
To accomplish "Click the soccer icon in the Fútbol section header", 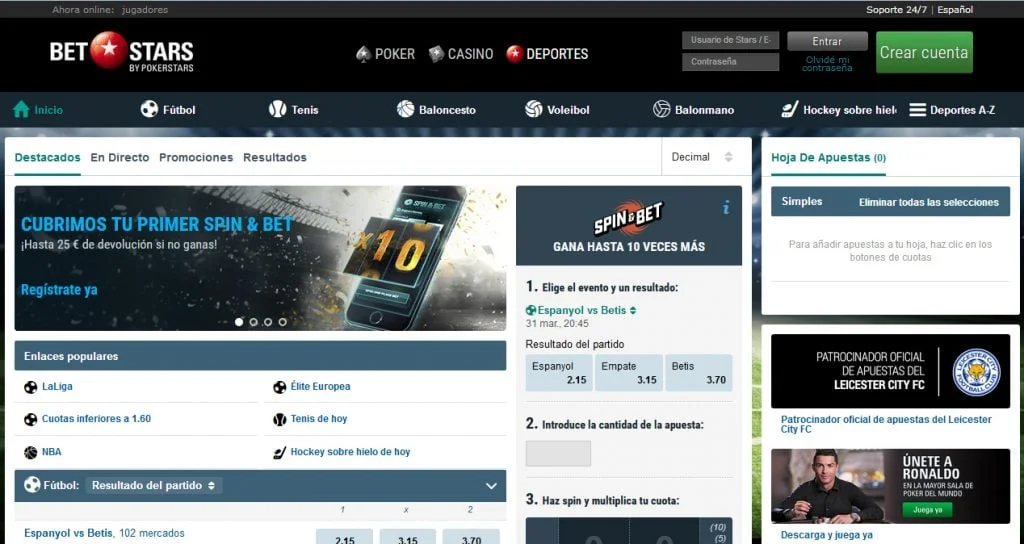I will pyautogui.click(x=32, y=485).
